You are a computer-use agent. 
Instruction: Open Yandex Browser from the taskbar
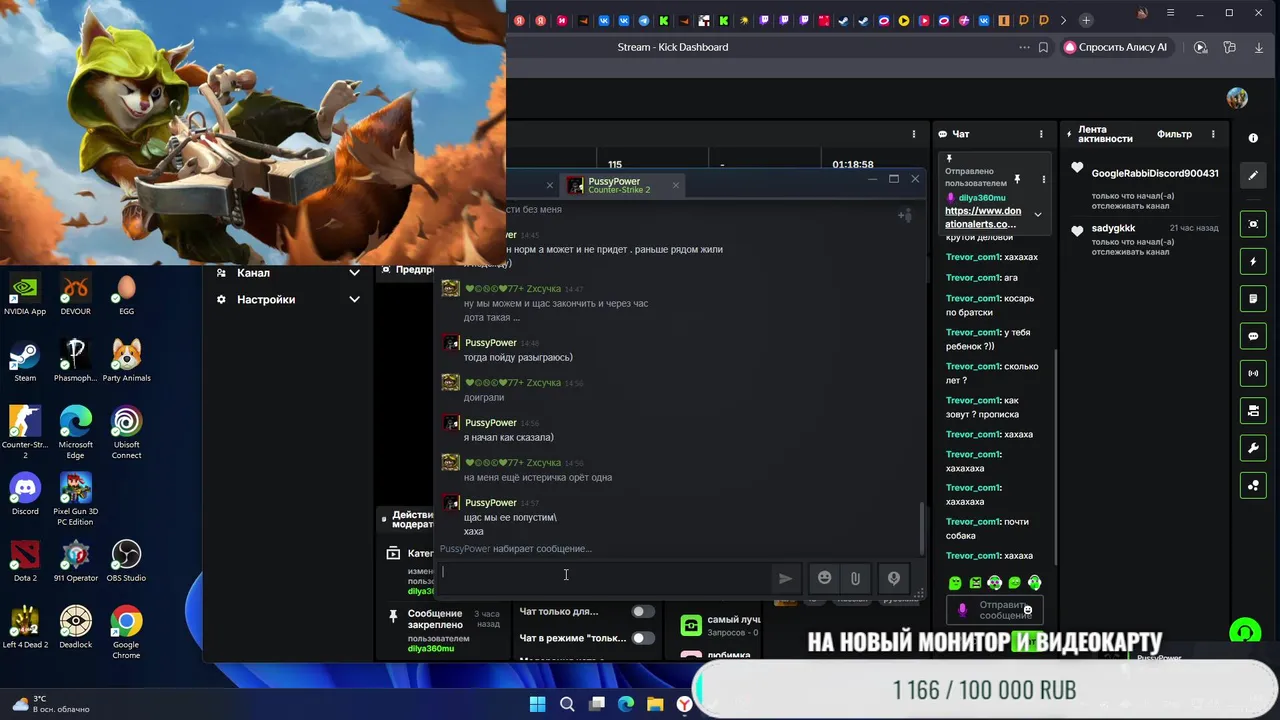684,704
